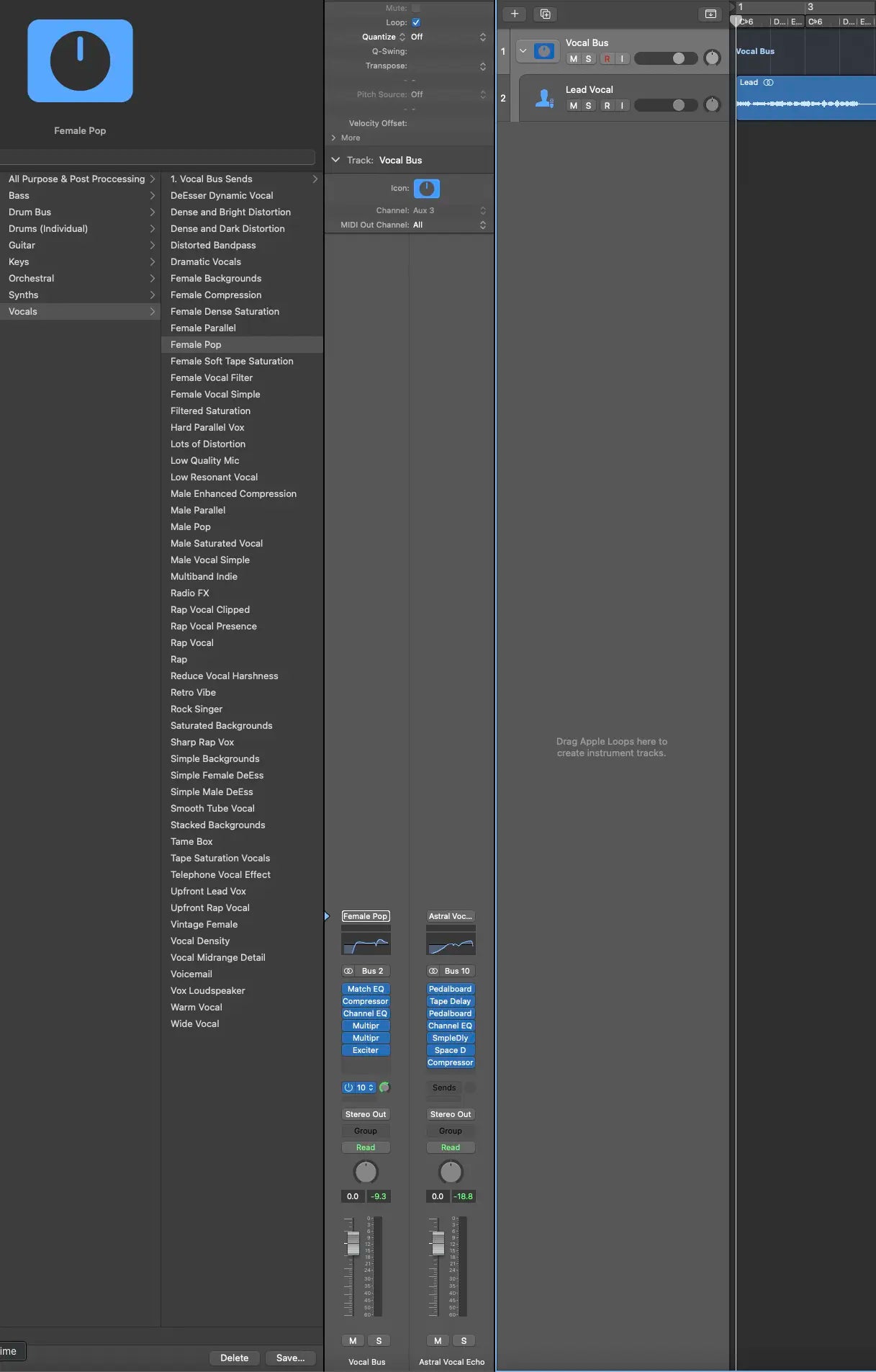This screenshot has width=876, height=1372.
Task: Click the Vocal Bus icon in track inspector
Action: tap(427, 189)
